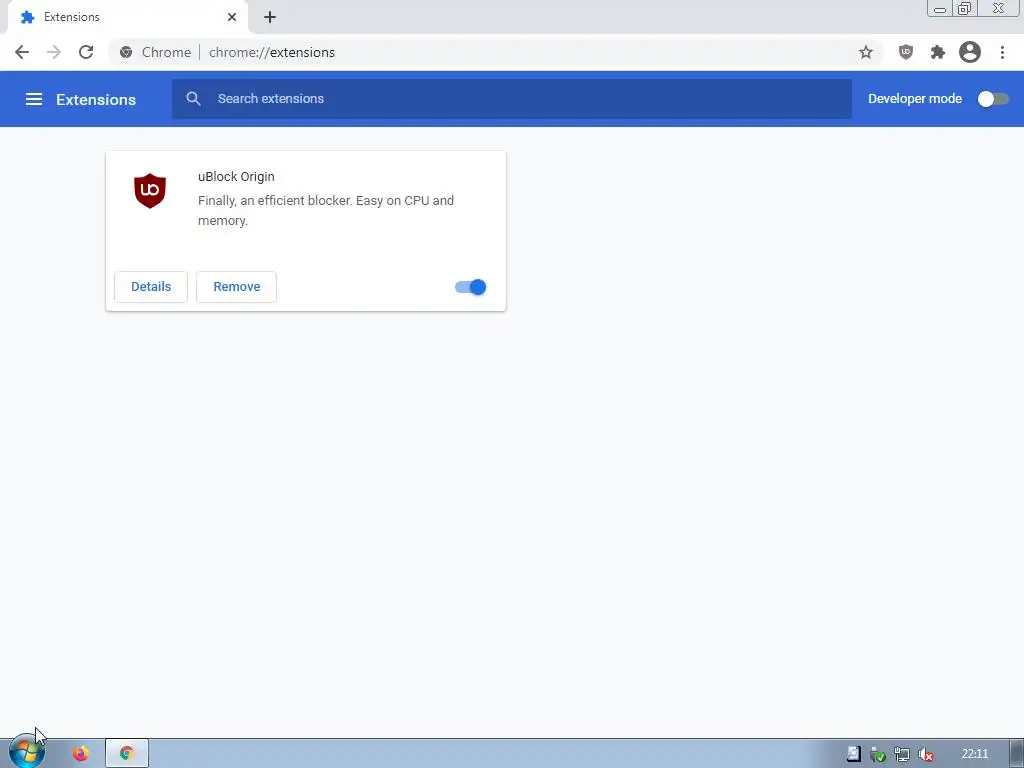This screenshot has width=1024, height=768.
Task: Close the Extensions tab
Action: point(232,17)
